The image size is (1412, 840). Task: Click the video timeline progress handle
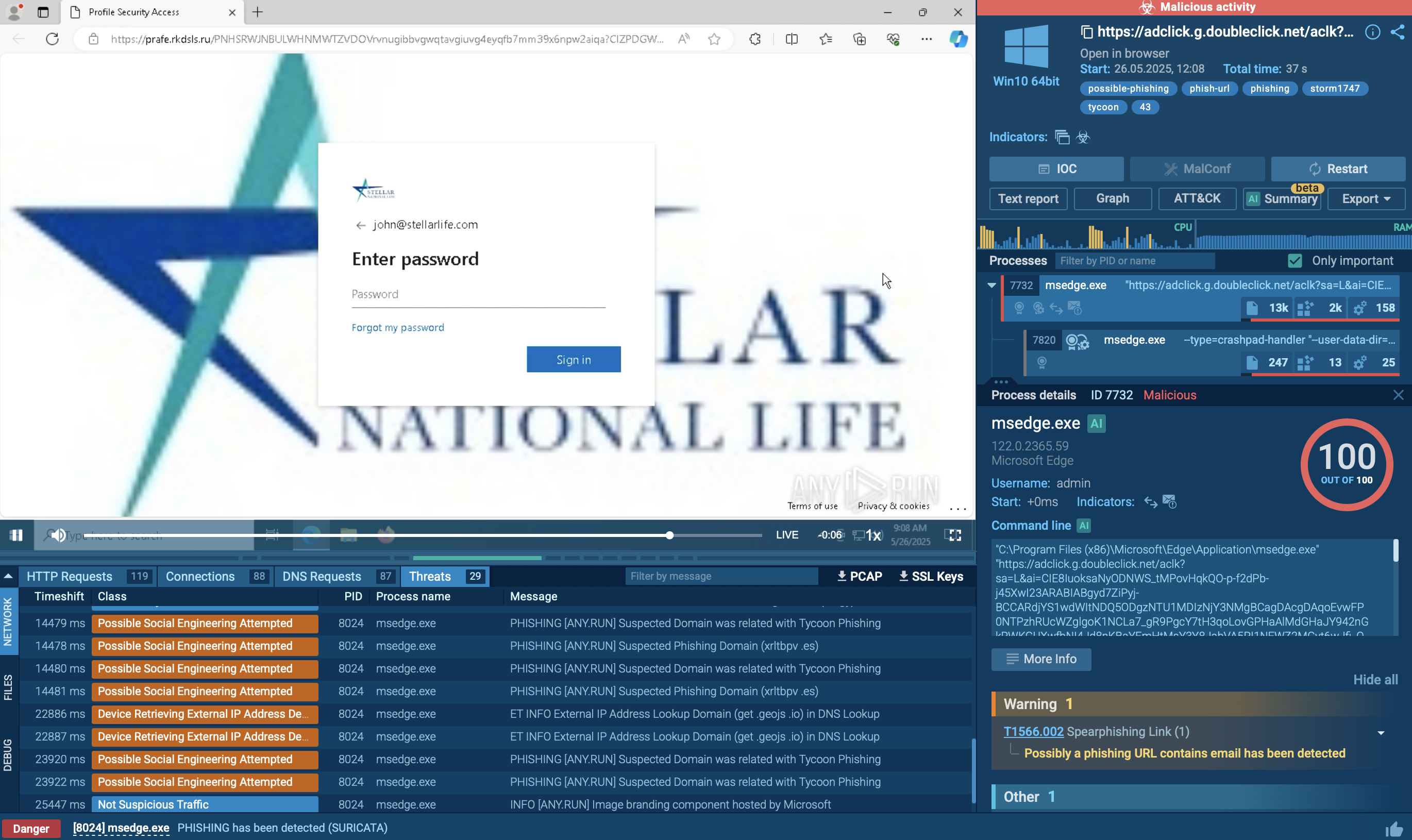669,535
